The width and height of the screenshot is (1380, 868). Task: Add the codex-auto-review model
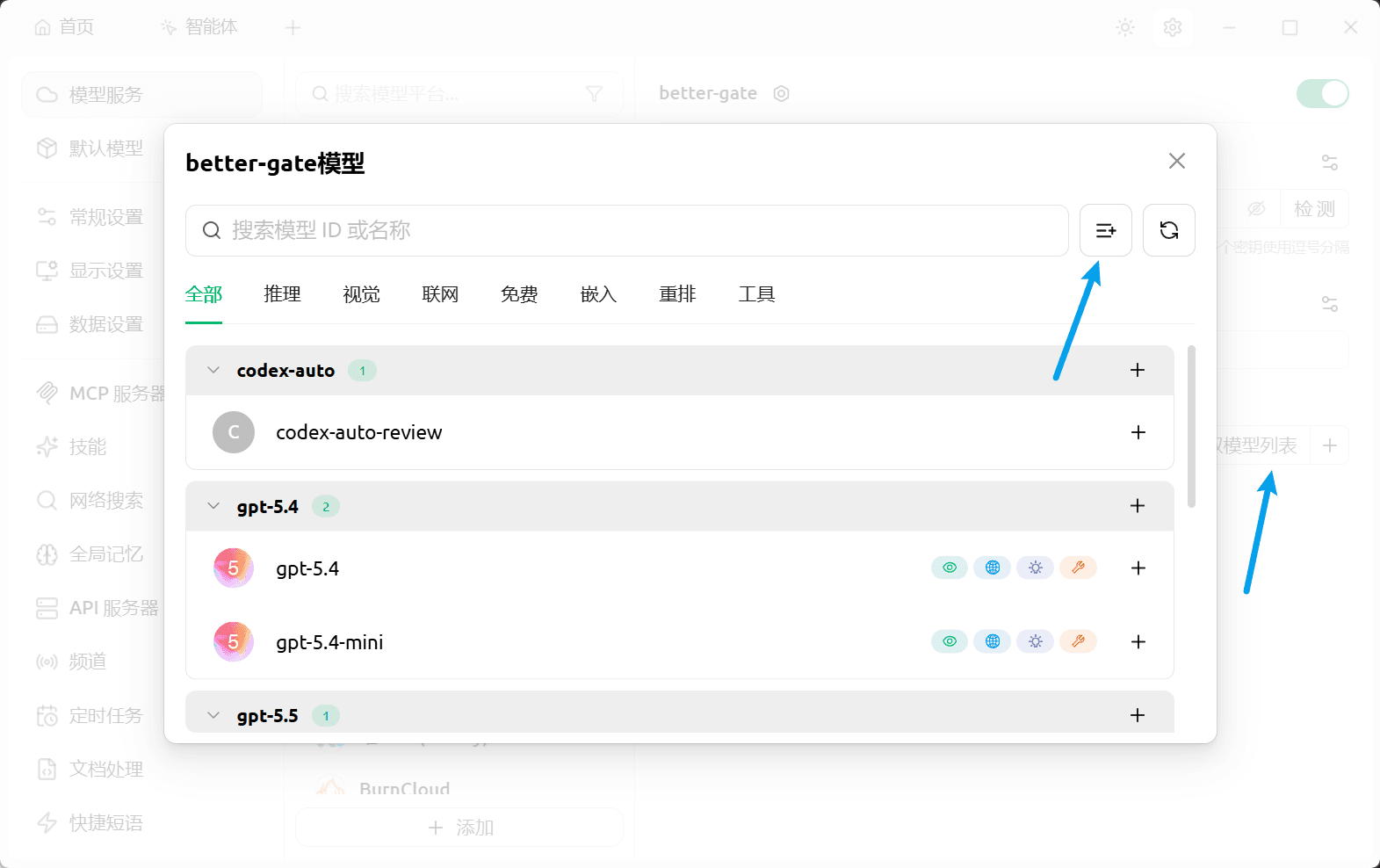(1138, 432)
